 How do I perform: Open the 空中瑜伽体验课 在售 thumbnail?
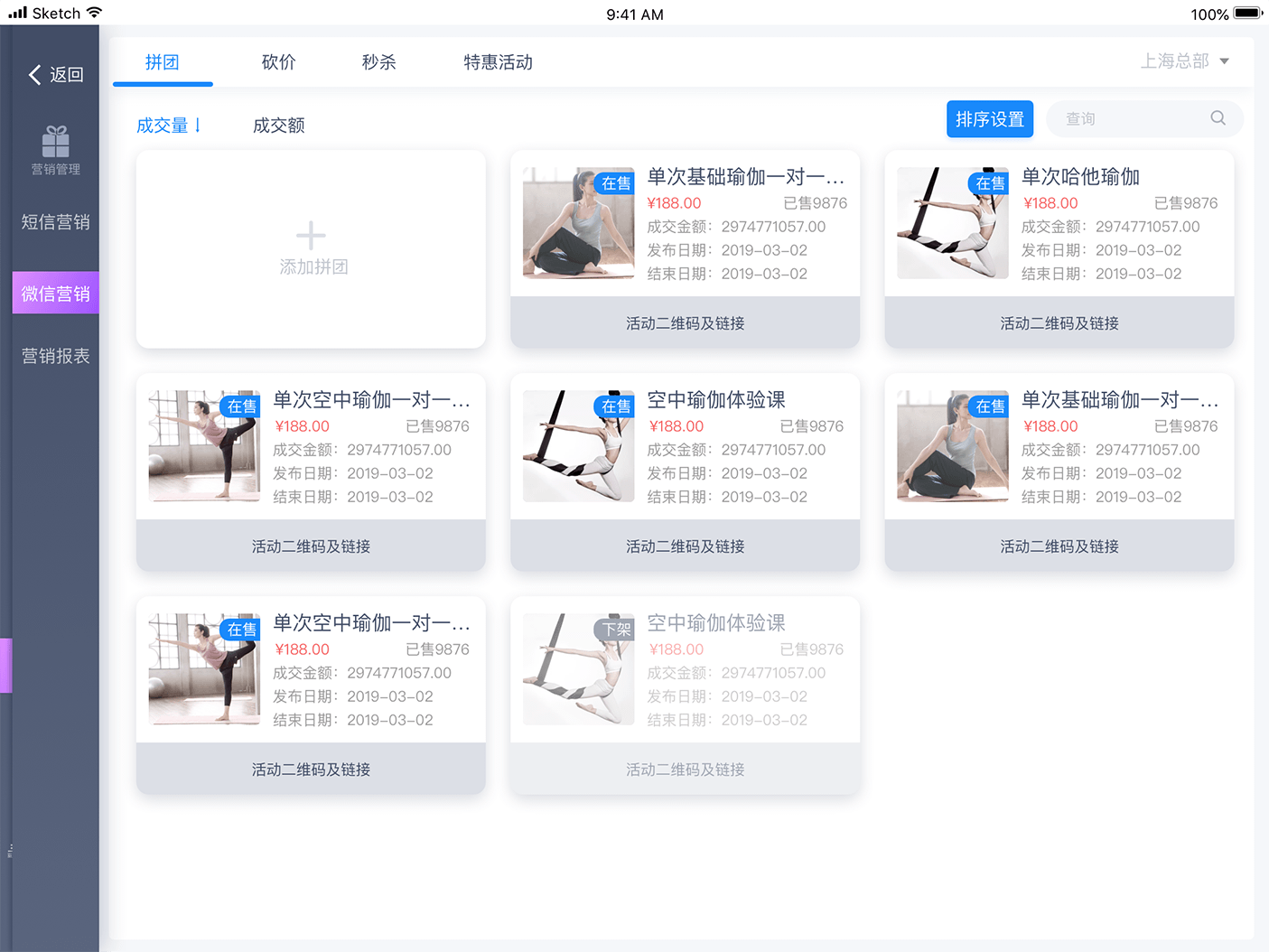(578, 446)
